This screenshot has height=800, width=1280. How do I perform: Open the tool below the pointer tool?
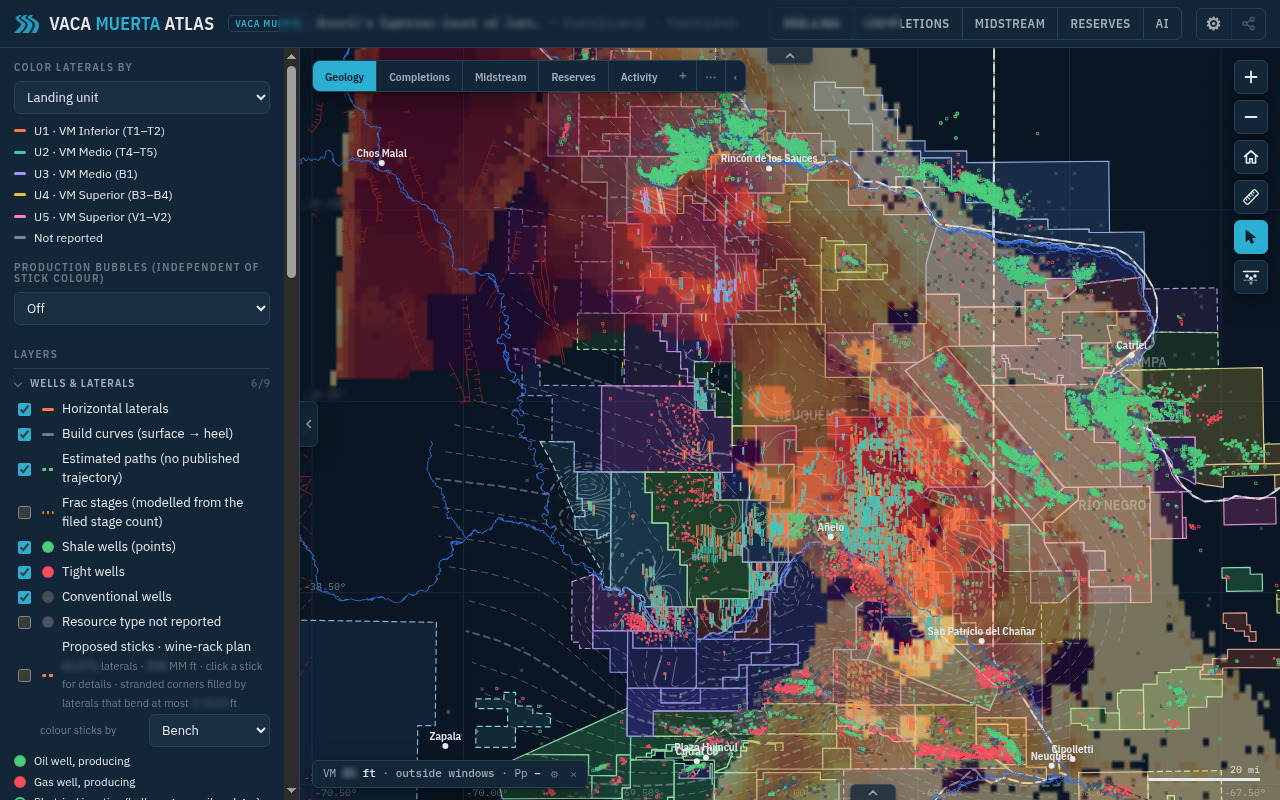(1251, 277)
